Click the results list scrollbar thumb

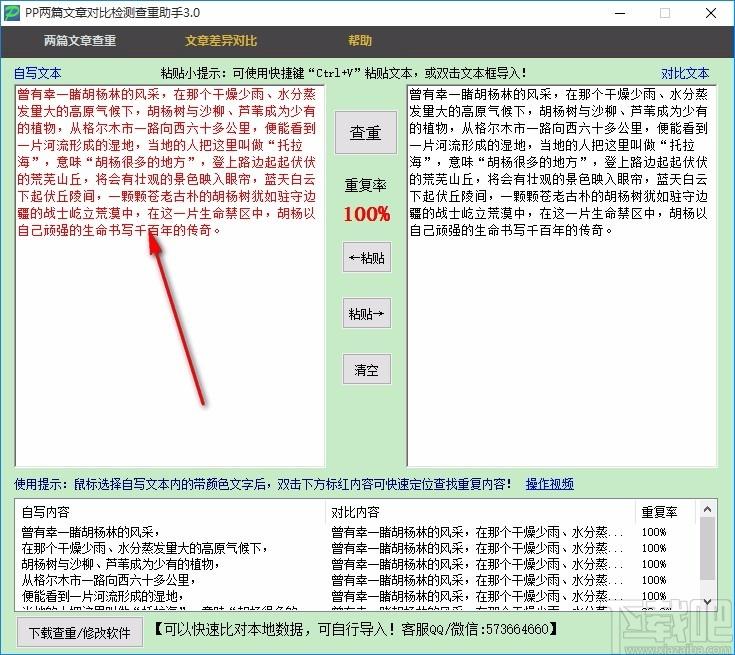708,549
